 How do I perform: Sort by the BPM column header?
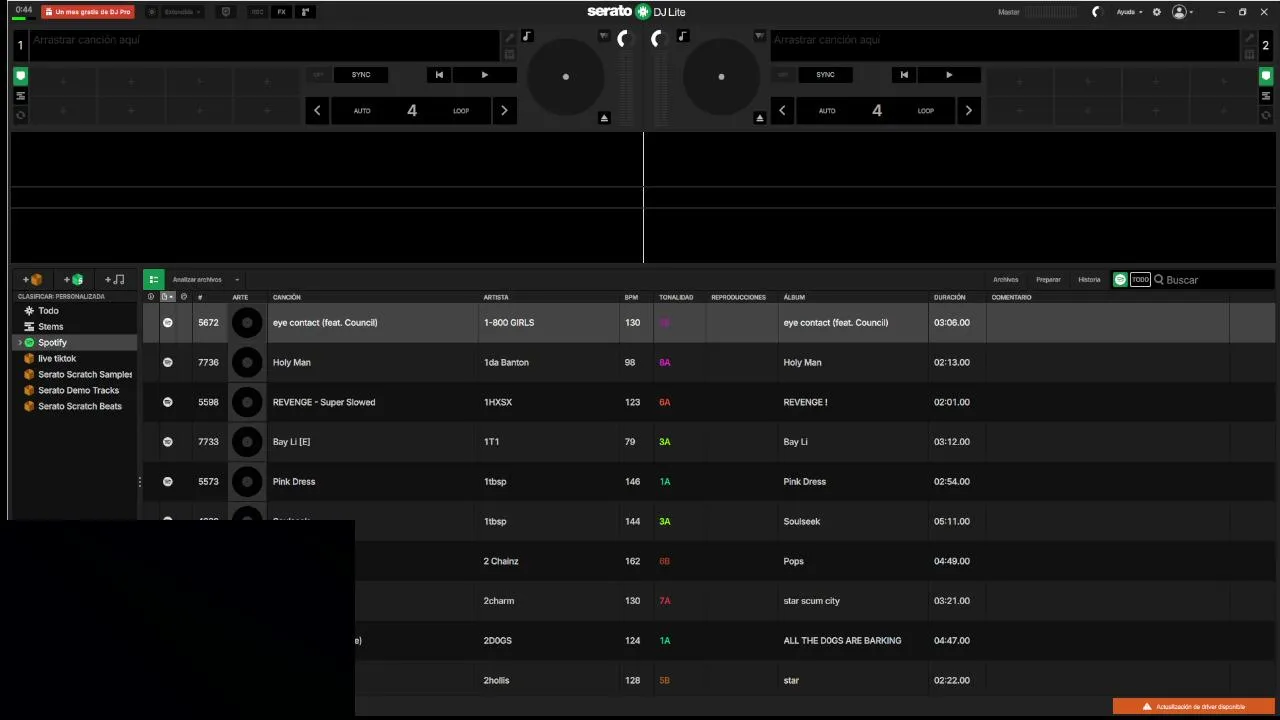631,297
